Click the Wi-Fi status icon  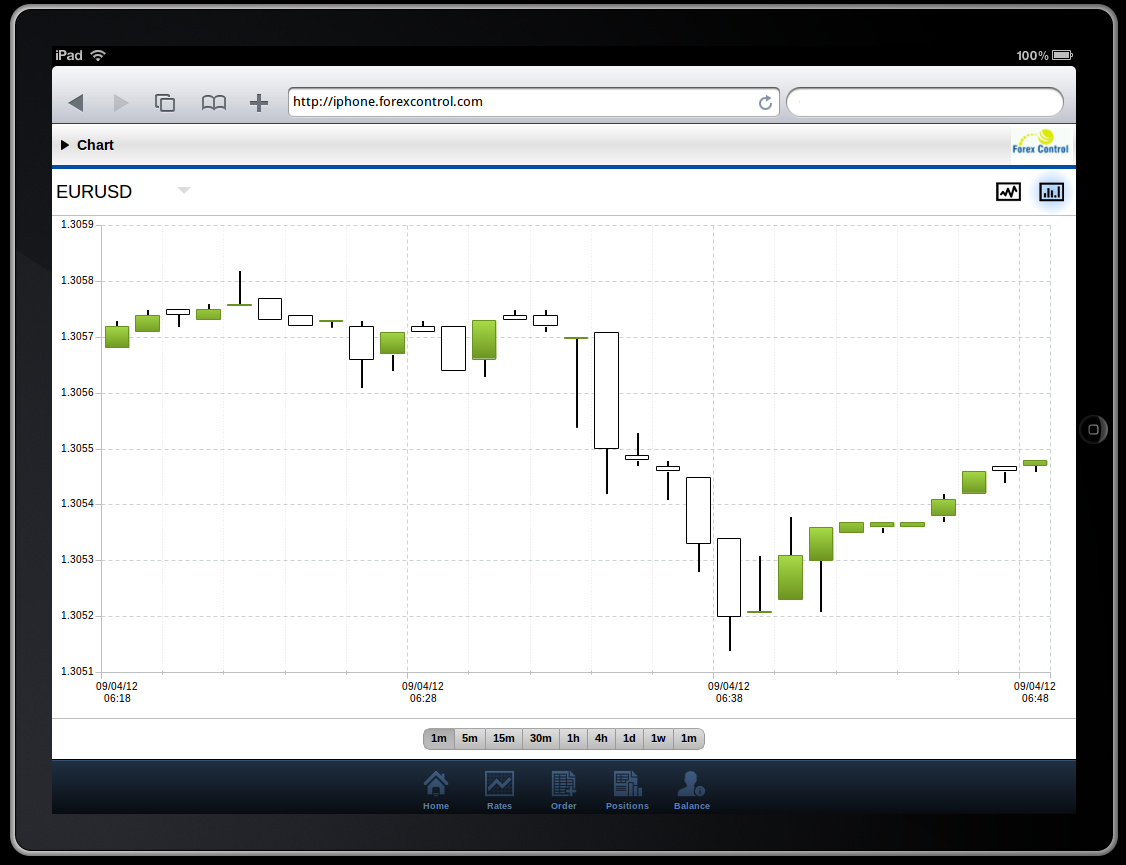pos(98,55)
